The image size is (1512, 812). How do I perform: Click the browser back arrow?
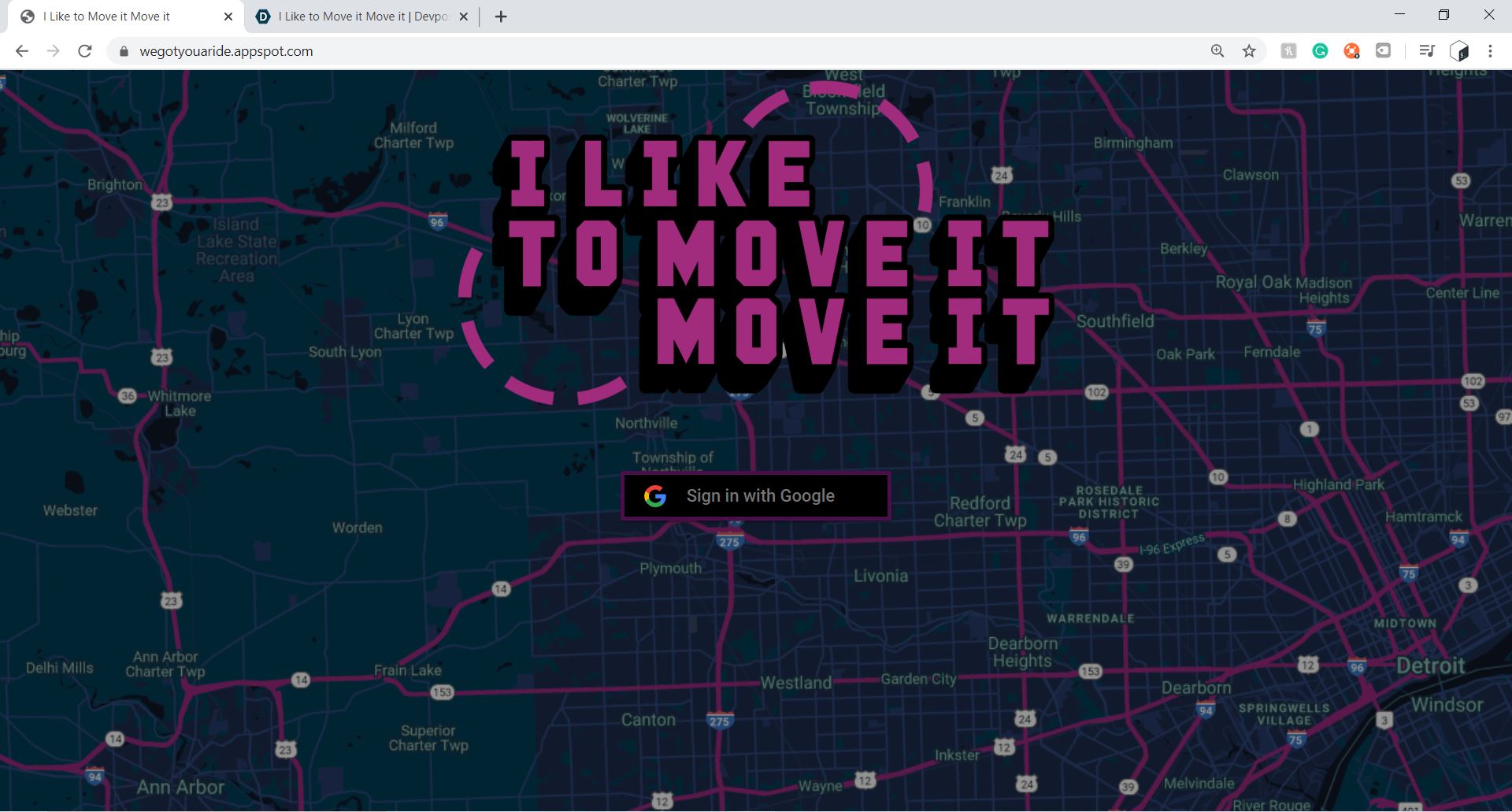pos(22,51)
